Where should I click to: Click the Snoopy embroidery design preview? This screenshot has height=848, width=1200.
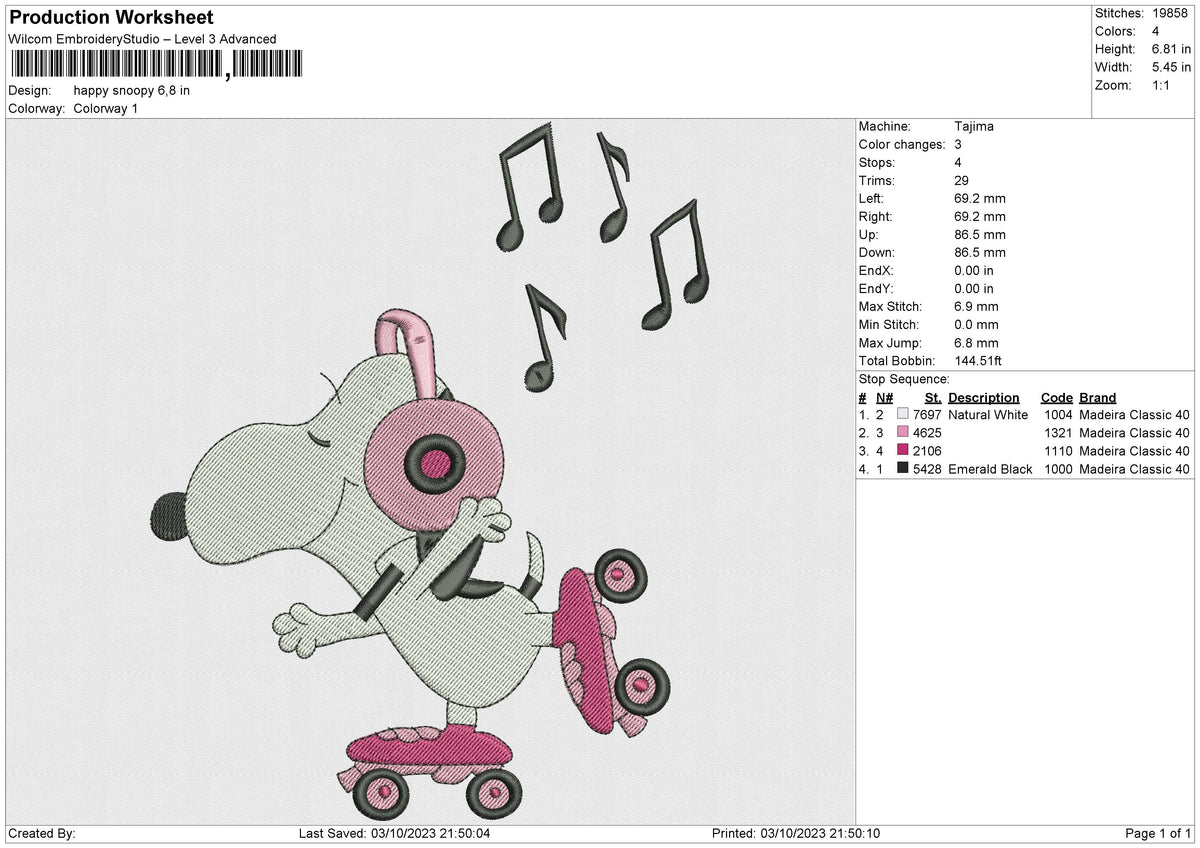(x=430, y=471)
